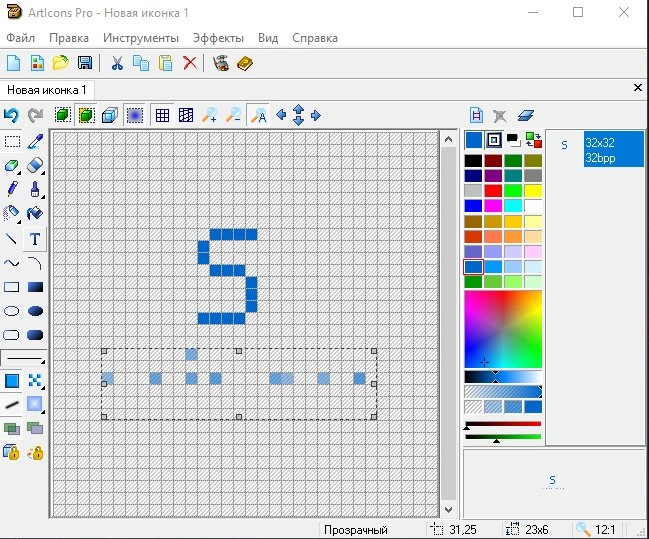649x539 pixels.
Task: Select the empty ellipse tool
Action: tap(12, 311)
